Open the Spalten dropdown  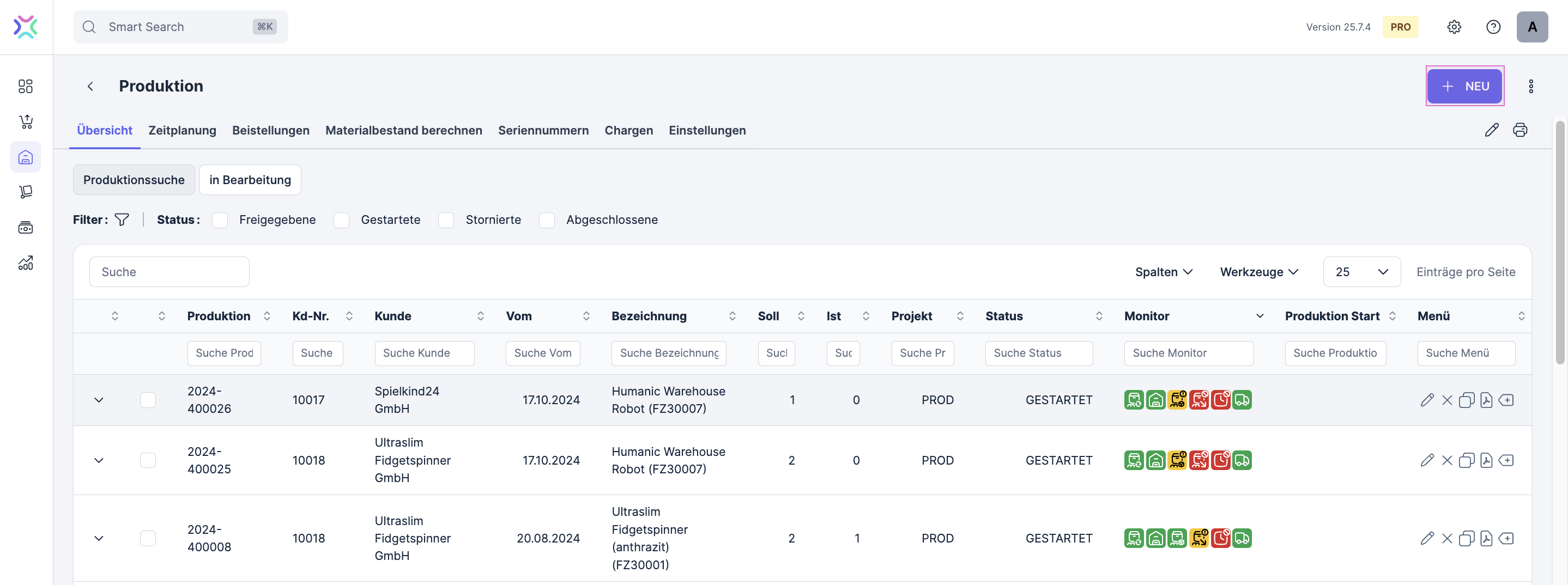click(x=1163, y=272)
